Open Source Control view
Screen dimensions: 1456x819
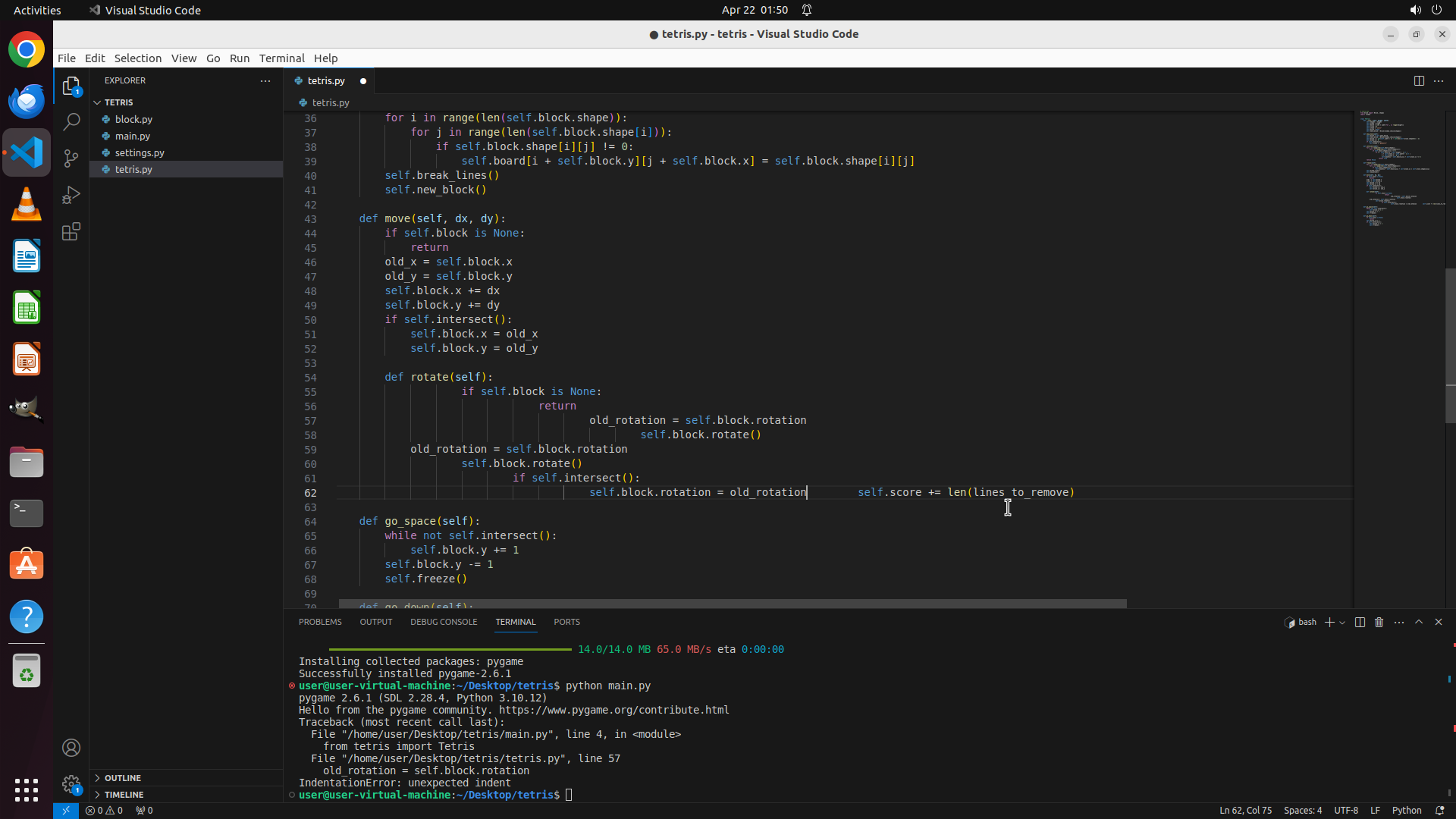(x=71, y=158)
